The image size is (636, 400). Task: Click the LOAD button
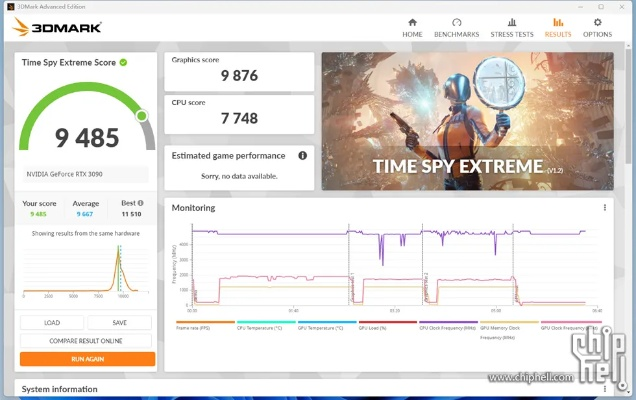tap(52, 322)
